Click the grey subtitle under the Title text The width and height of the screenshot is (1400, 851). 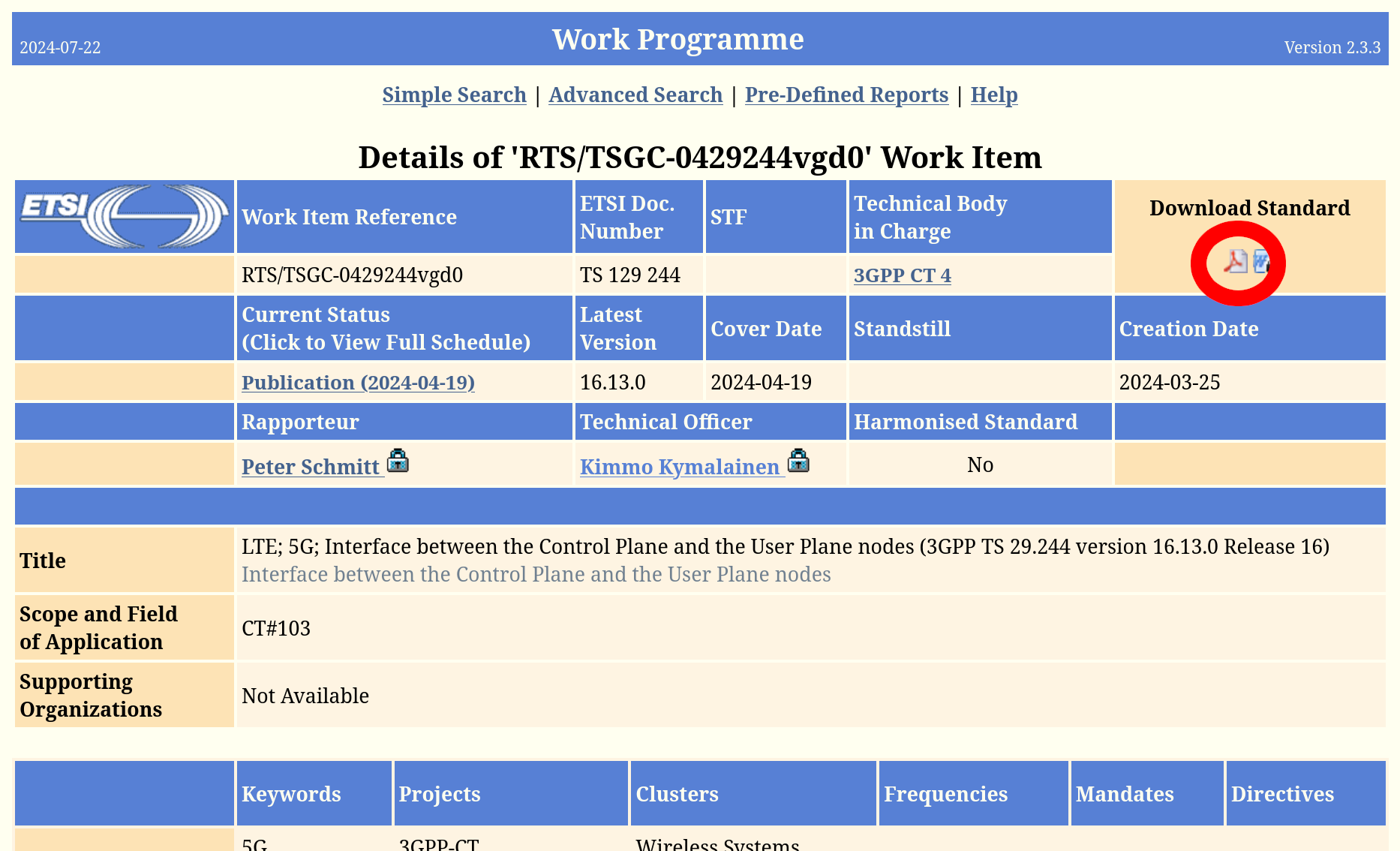(x=536, y=575)
